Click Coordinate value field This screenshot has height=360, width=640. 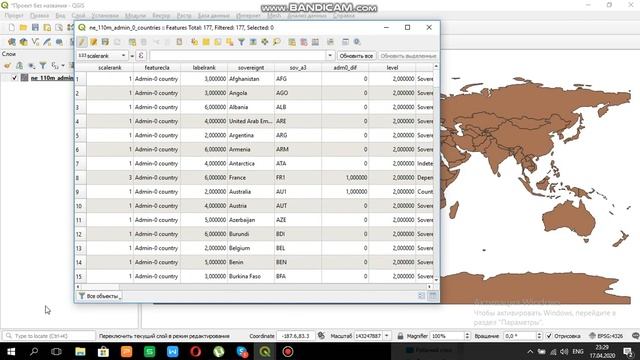click(x=296, y=336)
